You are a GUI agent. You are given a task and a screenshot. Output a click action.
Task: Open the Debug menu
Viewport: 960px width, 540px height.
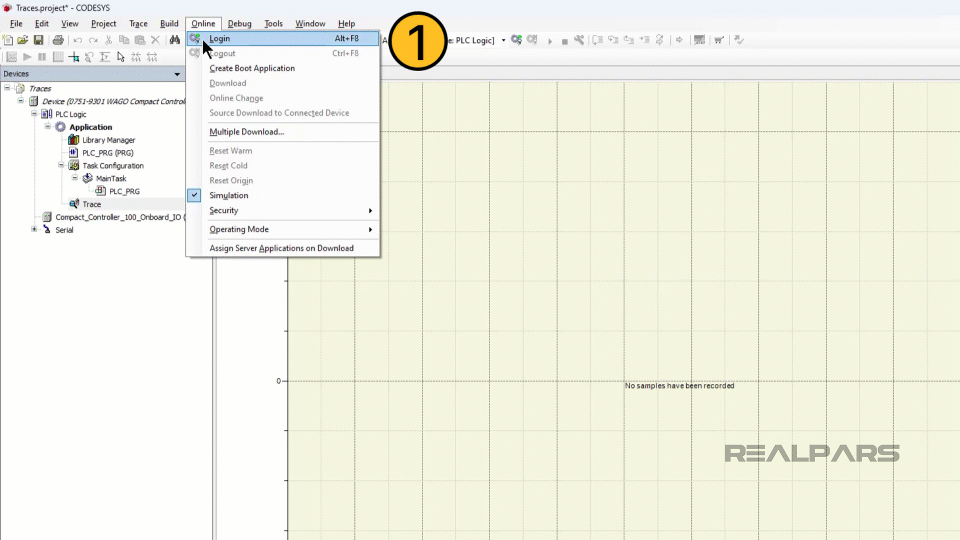(x=239, y=23)
